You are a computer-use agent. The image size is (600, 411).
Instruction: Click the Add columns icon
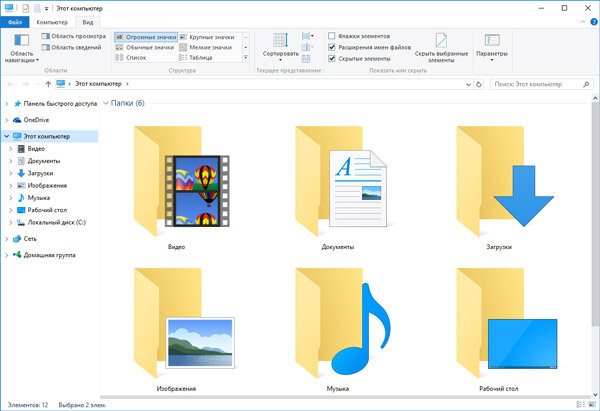[x=307, y=47]
